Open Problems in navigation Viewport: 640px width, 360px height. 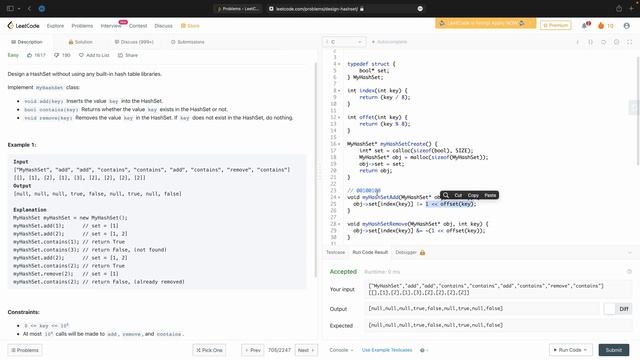[x=82, y=26]
